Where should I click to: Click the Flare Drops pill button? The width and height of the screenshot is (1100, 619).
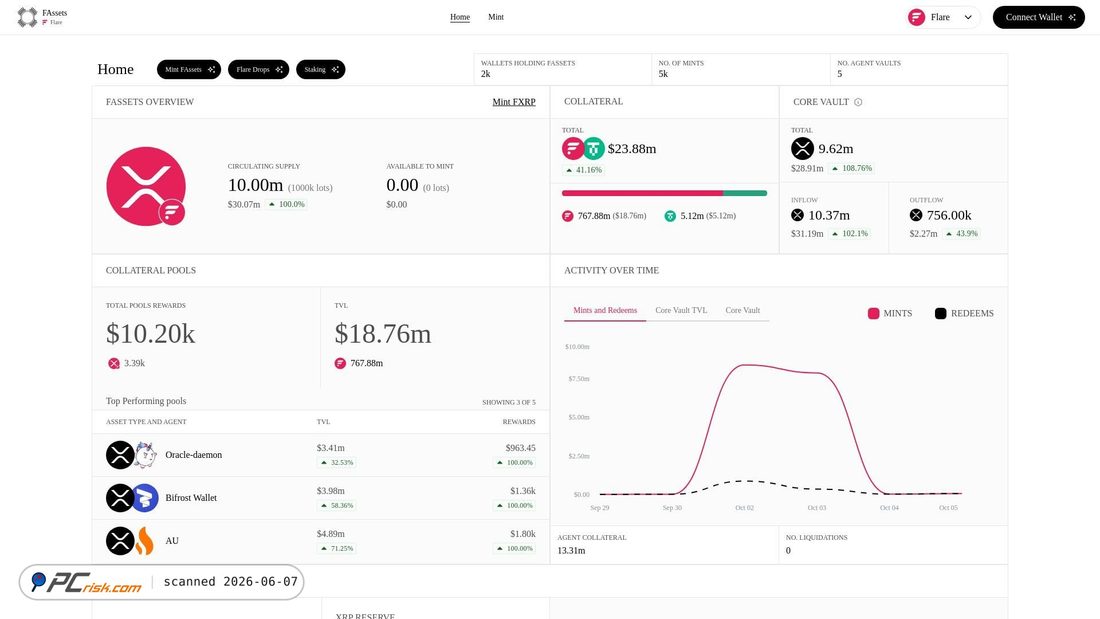258,69
